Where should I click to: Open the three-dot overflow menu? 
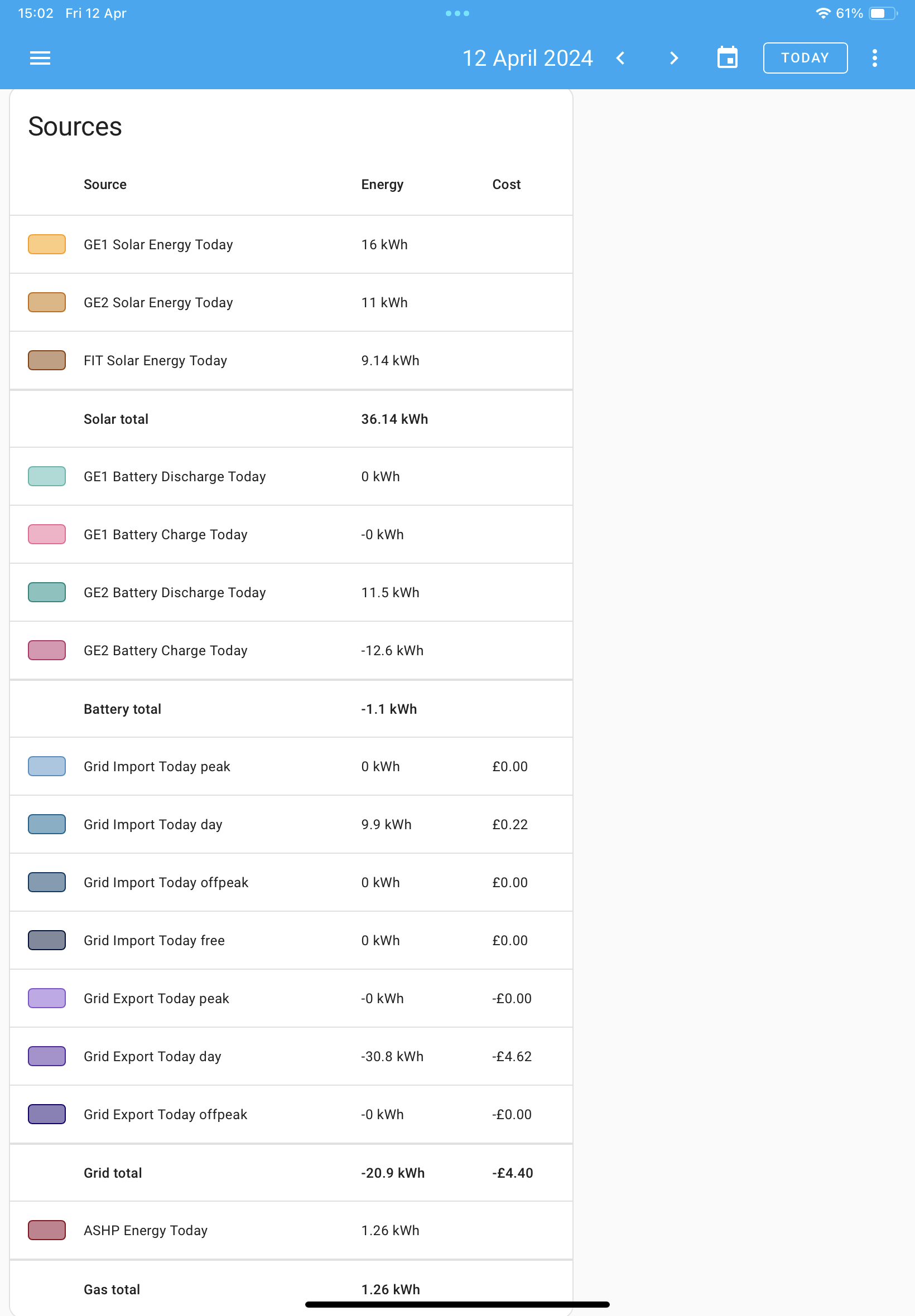click(874, 58)
